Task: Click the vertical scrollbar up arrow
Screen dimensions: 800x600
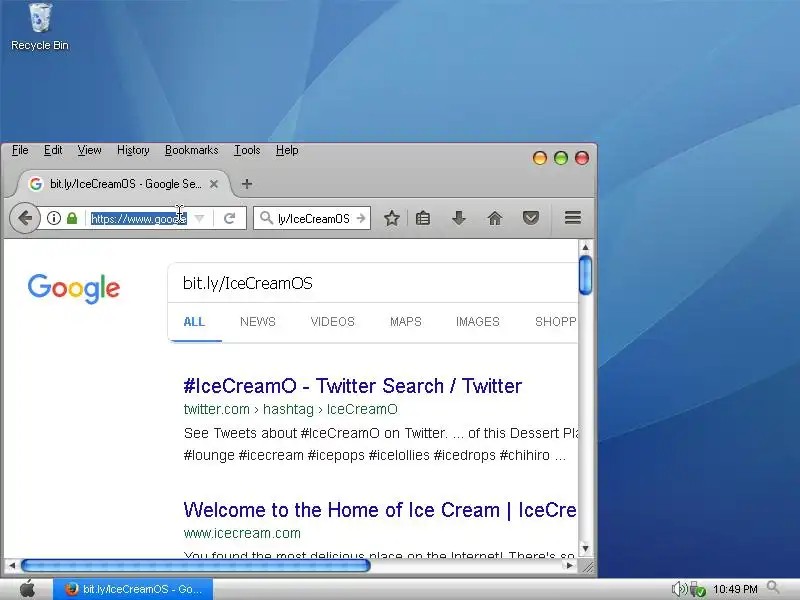Action: [585, 247]
